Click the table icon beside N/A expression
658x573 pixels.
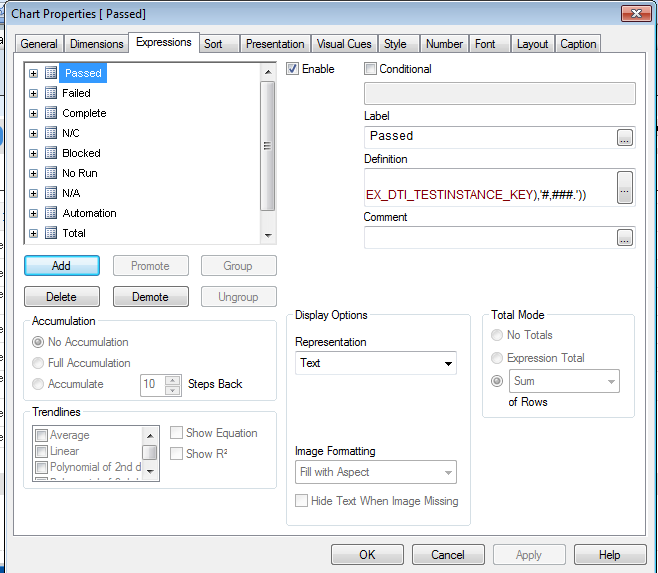point(51,193)
